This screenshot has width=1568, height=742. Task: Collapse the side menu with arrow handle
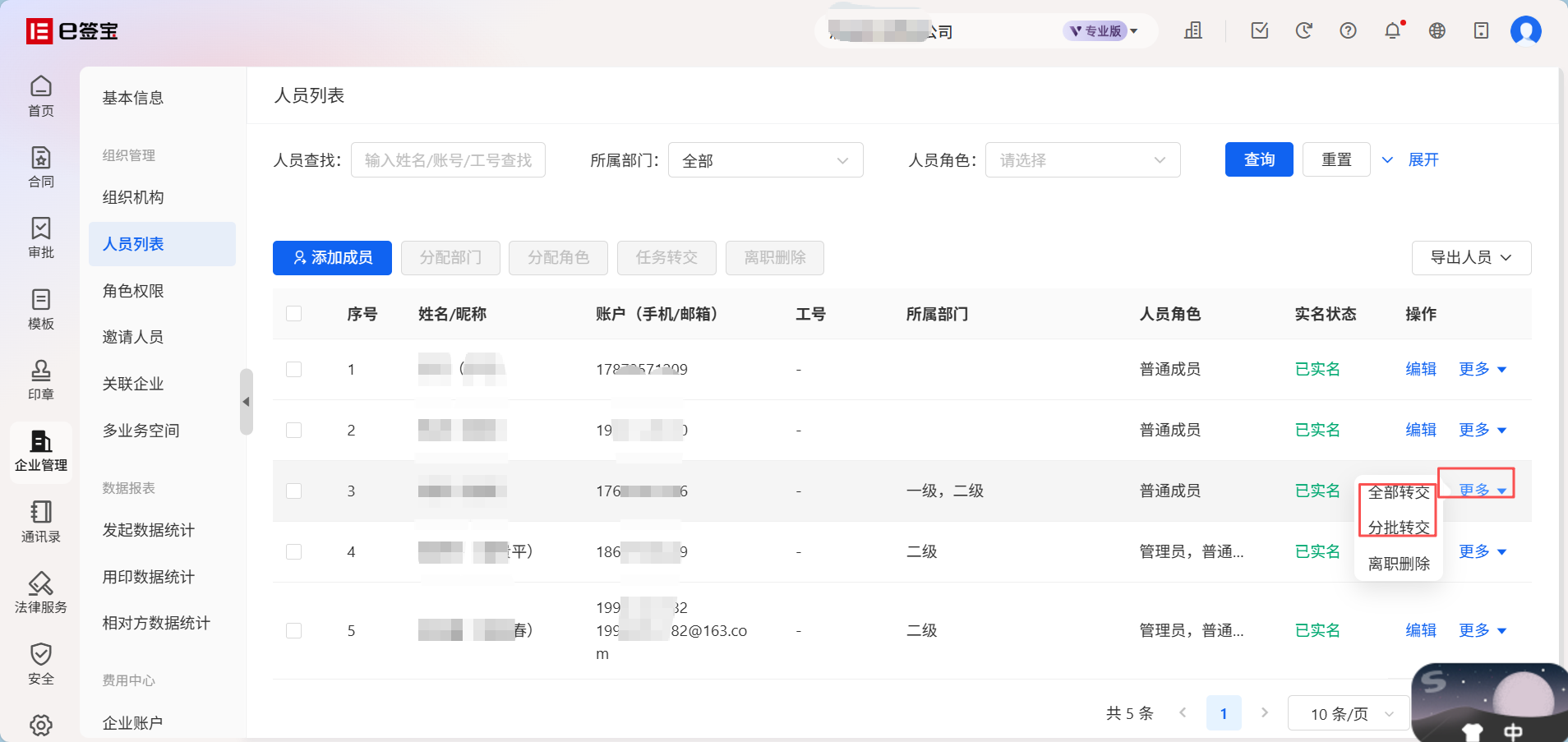pos(246,402)
